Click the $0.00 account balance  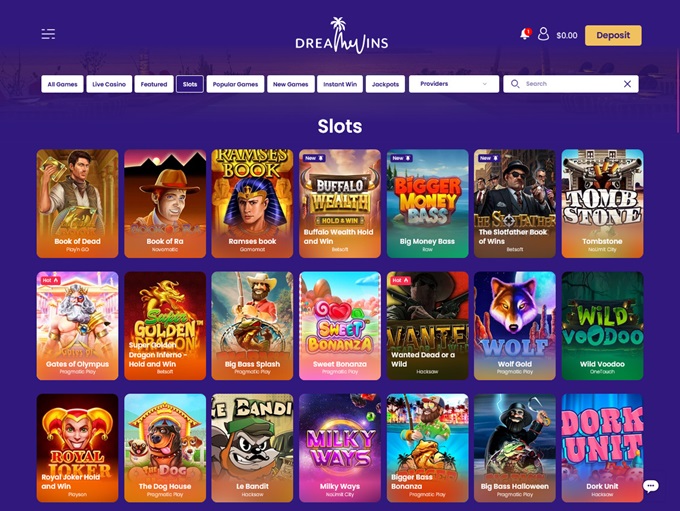point(567,36)
